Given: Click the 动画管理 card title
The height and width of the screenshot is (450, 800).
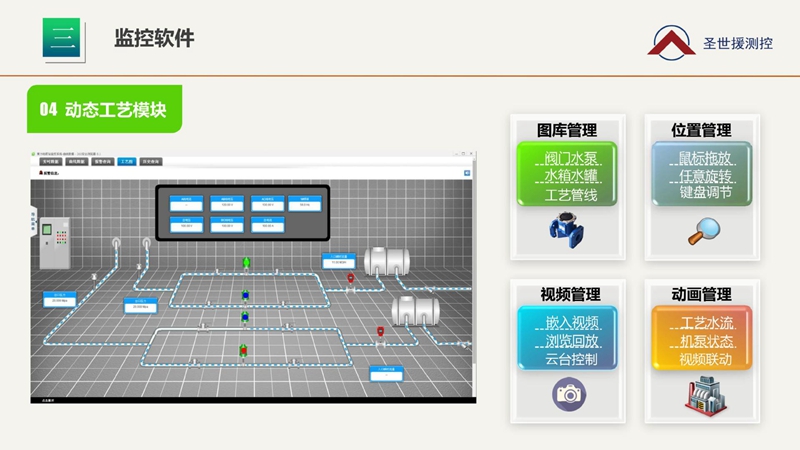Looking at the screenshot, I should point(702,294).
